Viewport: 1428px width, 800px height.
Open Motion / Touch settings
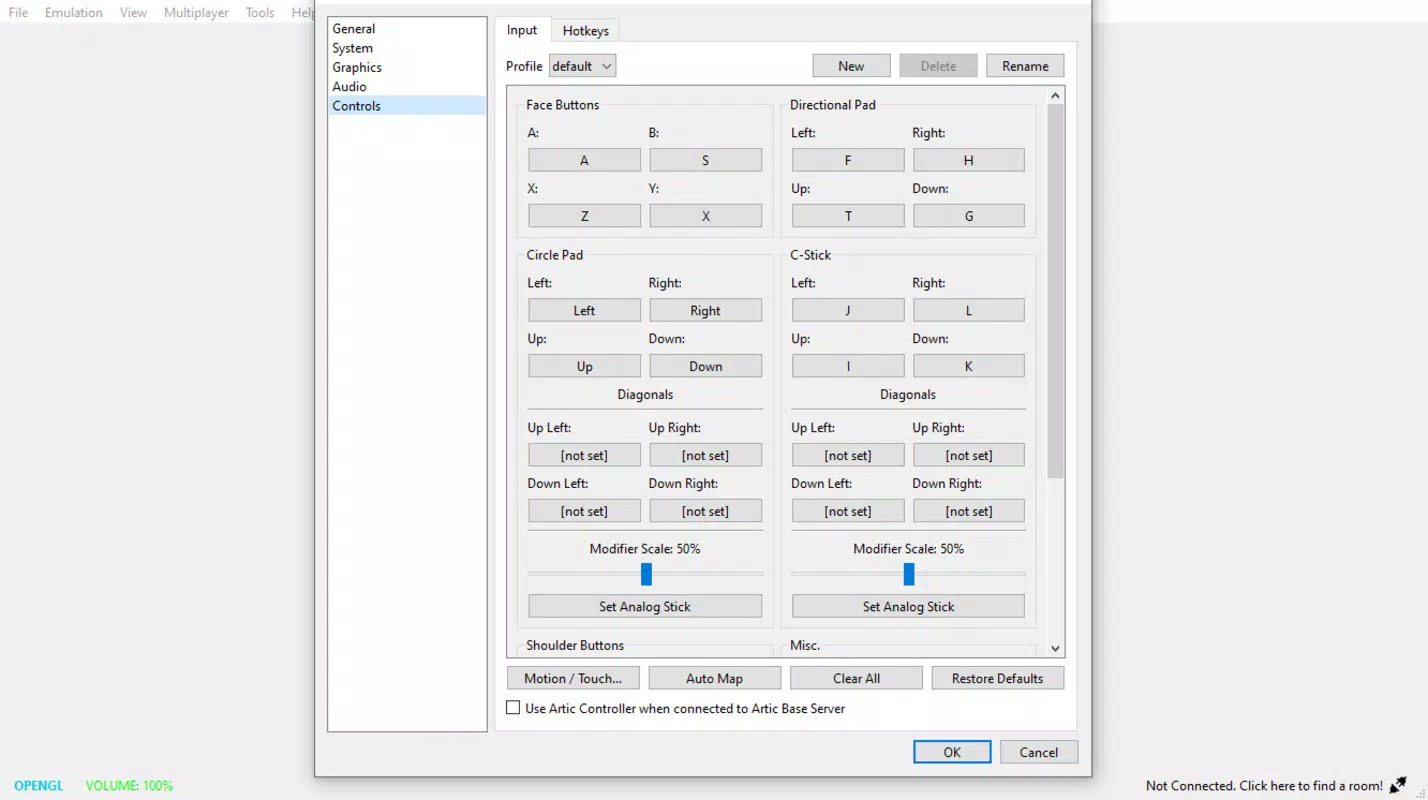point(573,678)
